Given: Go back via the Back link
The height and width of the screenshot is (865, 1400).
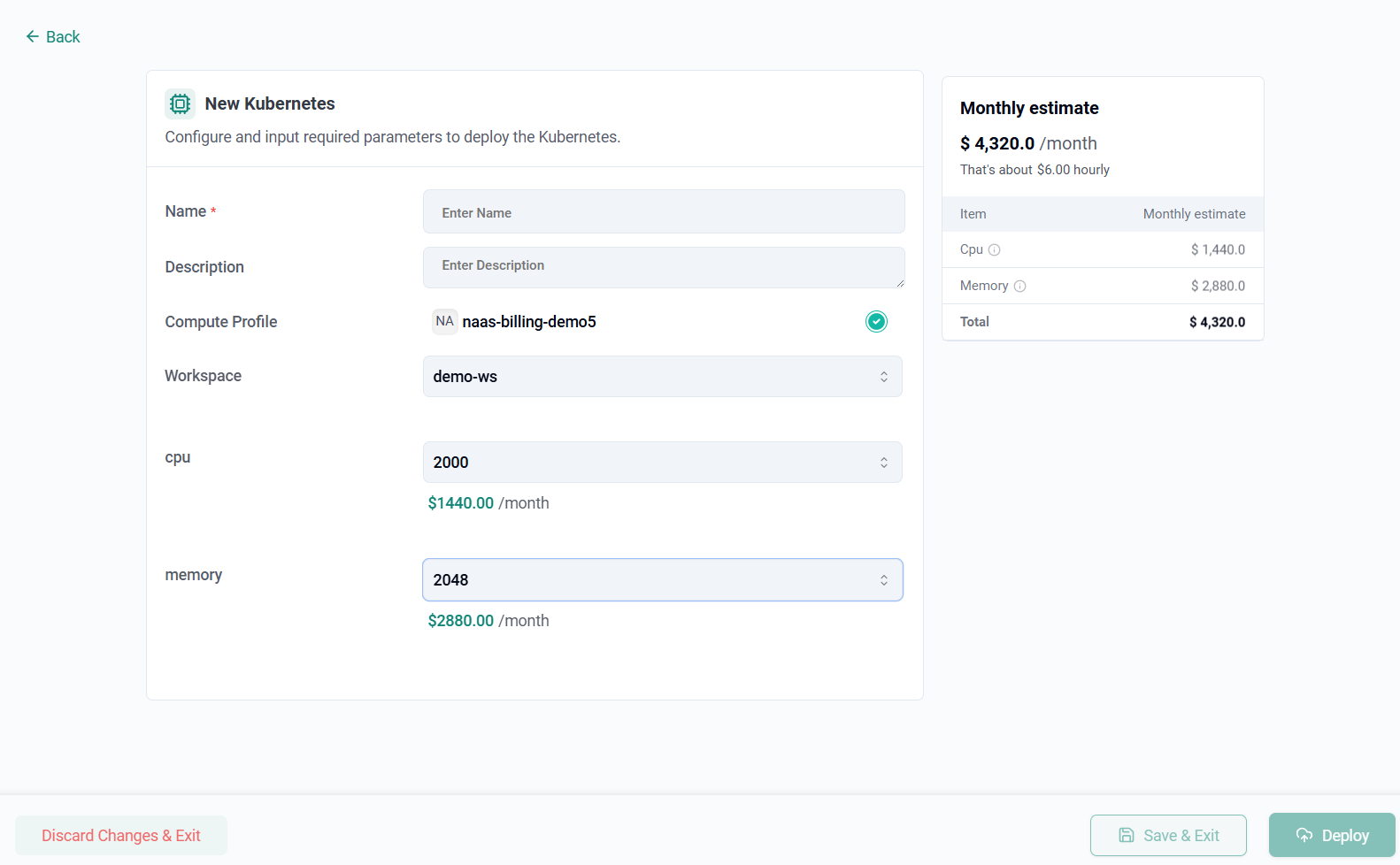Looking at the screenshot, I should tap(53, 36).
